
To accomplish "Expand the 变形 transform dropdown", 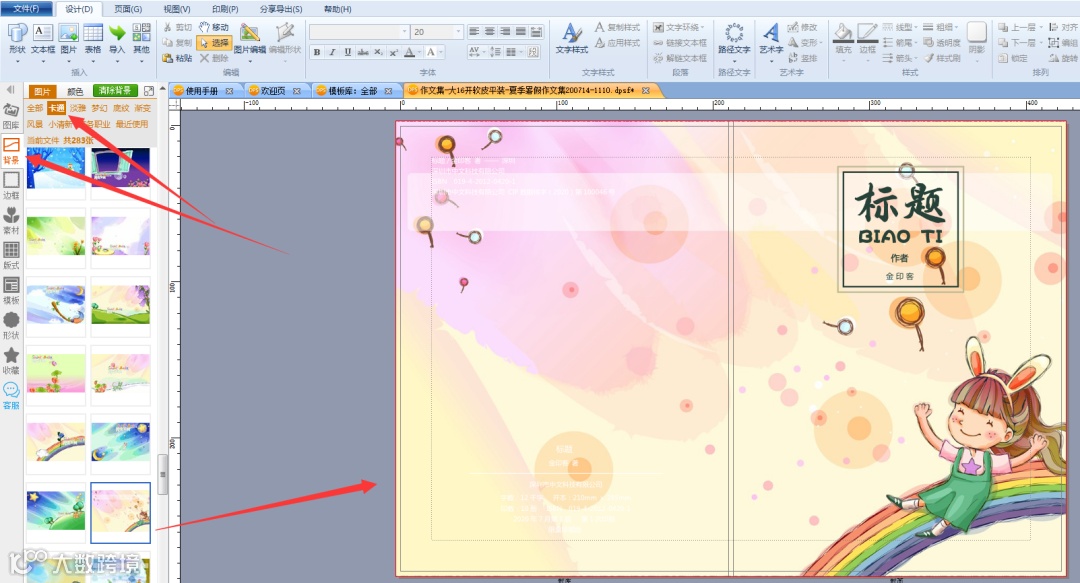I will pos(821,43).
